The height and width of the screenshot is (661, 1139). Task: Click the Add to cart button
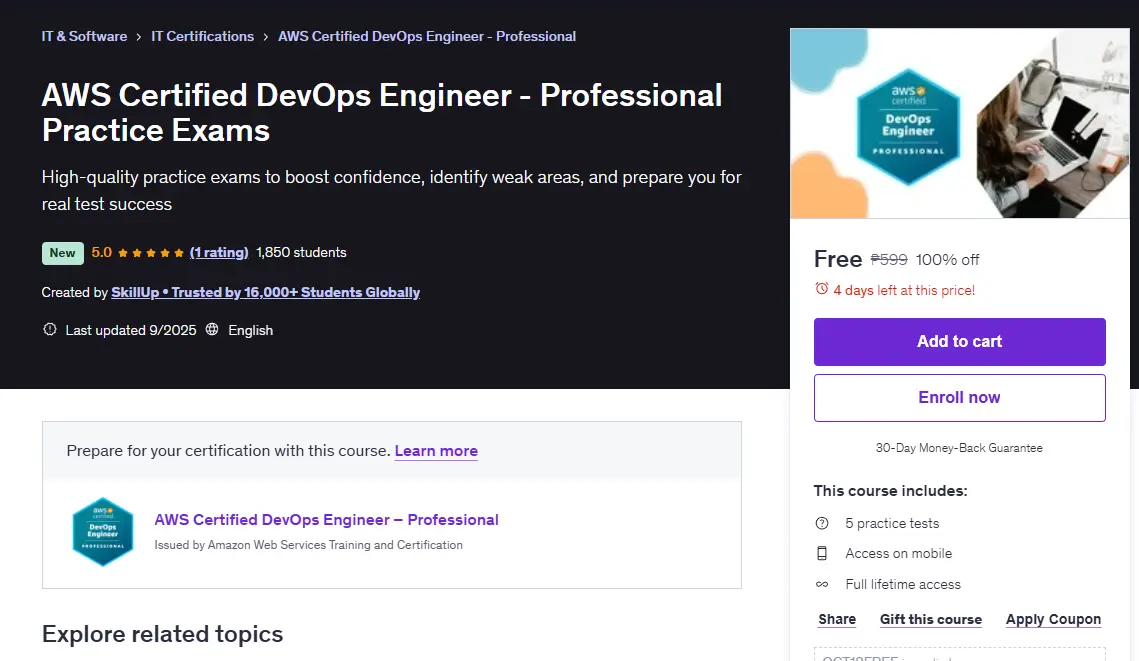coord(960,341)
